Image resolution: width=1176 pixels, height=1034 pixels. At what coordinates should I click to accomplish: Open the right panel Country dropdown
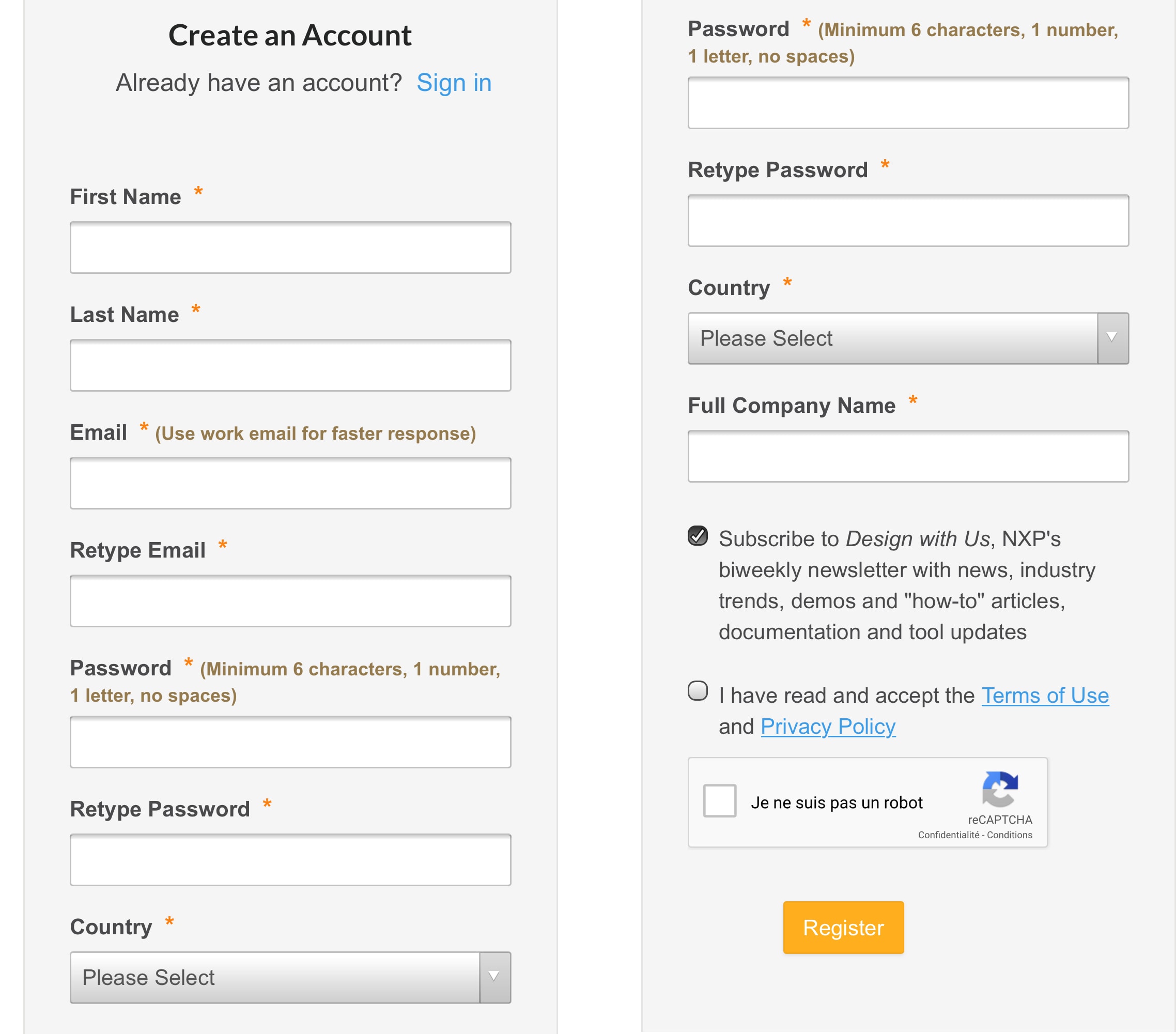(892, 338)
